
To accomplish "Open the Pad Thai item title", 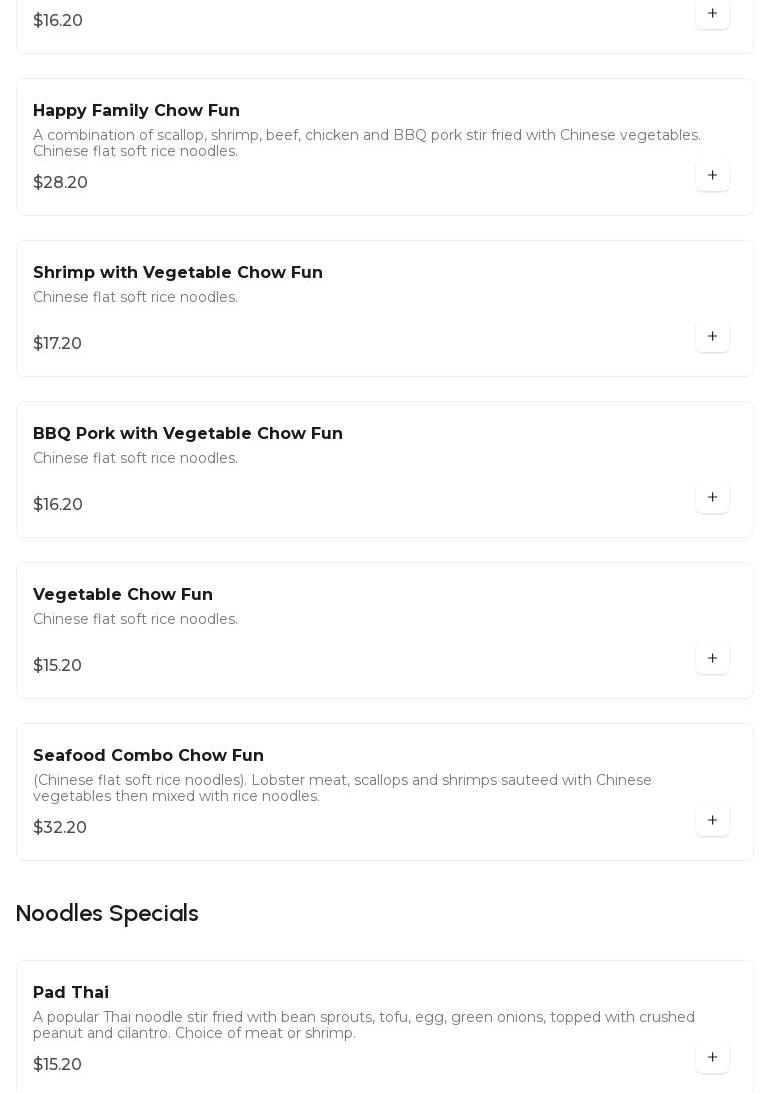I will 71,993.
